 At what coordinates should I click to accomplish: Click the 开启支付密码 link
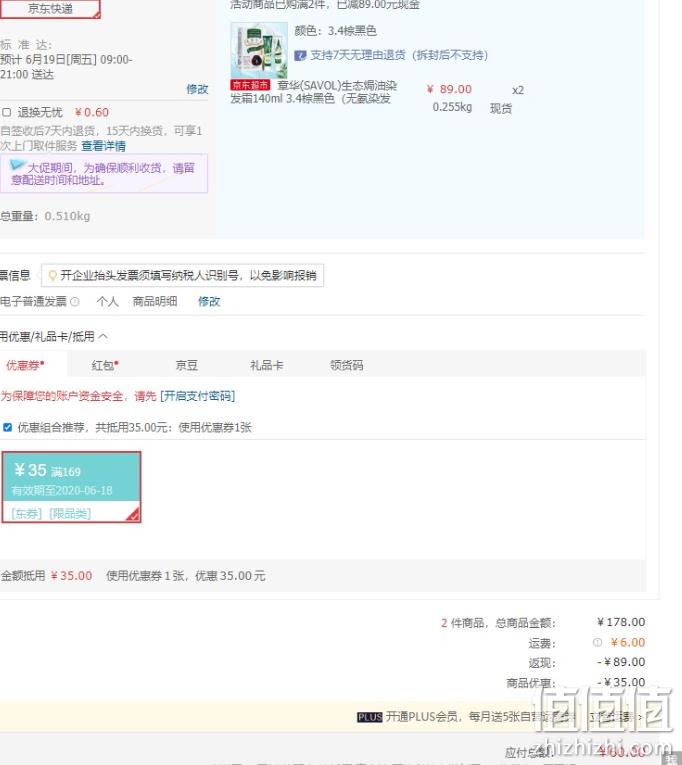198,396
